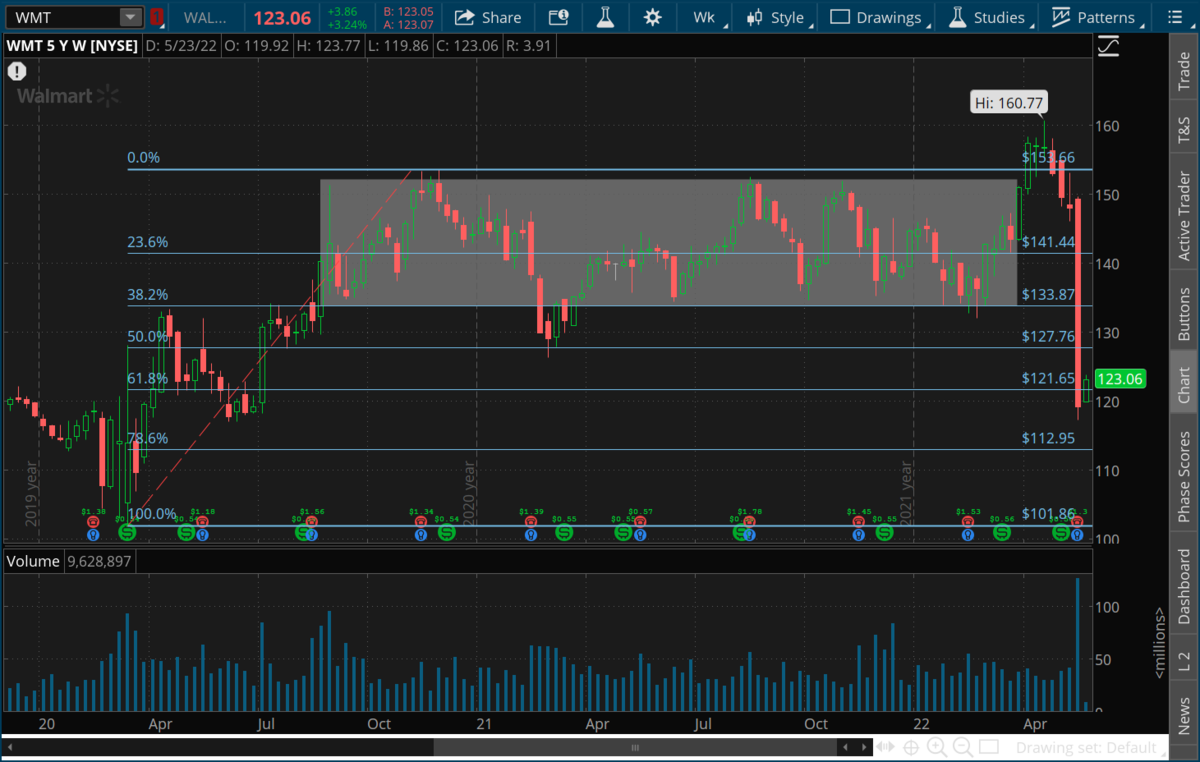Click the red earnings icon under $1.45

[858, 521]
